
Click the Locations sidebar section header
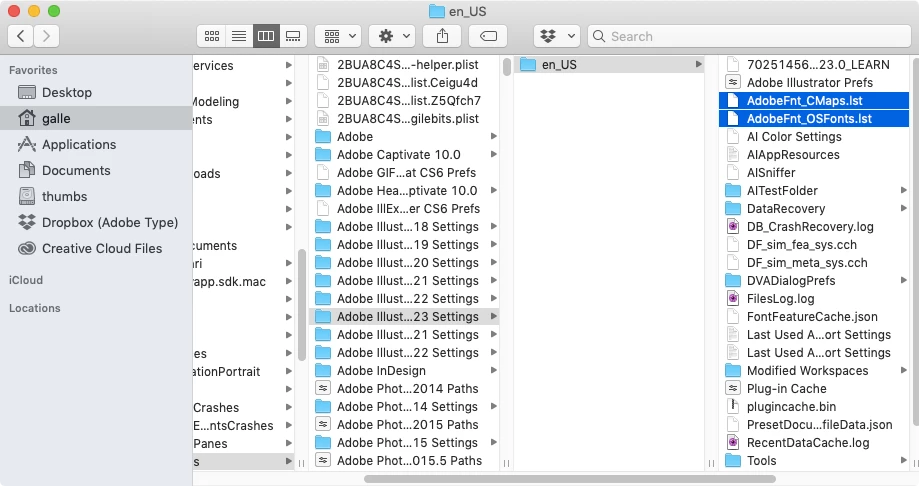coord(35,308)
